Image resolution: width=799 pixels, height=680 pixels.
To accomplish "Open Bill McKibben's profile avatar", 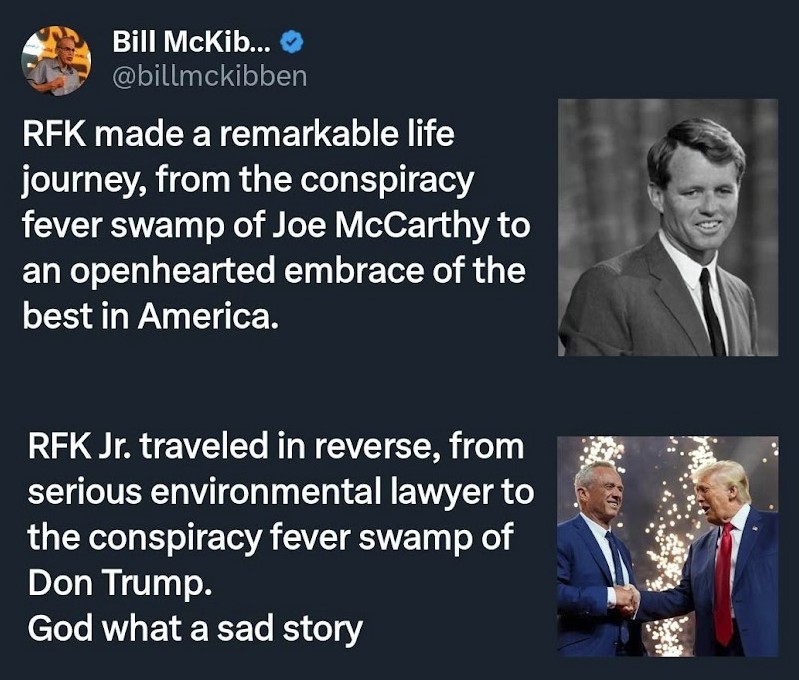I will pos(56,61).
